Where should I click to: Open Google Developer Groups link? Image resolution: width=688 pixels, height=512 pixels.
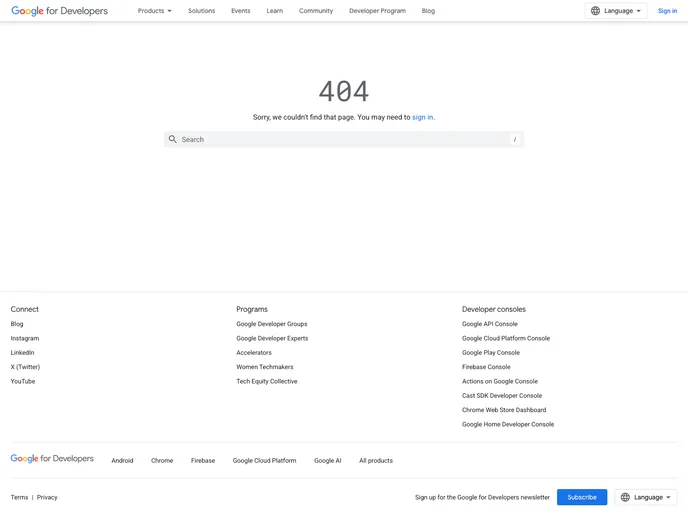(x=272, y=324)
